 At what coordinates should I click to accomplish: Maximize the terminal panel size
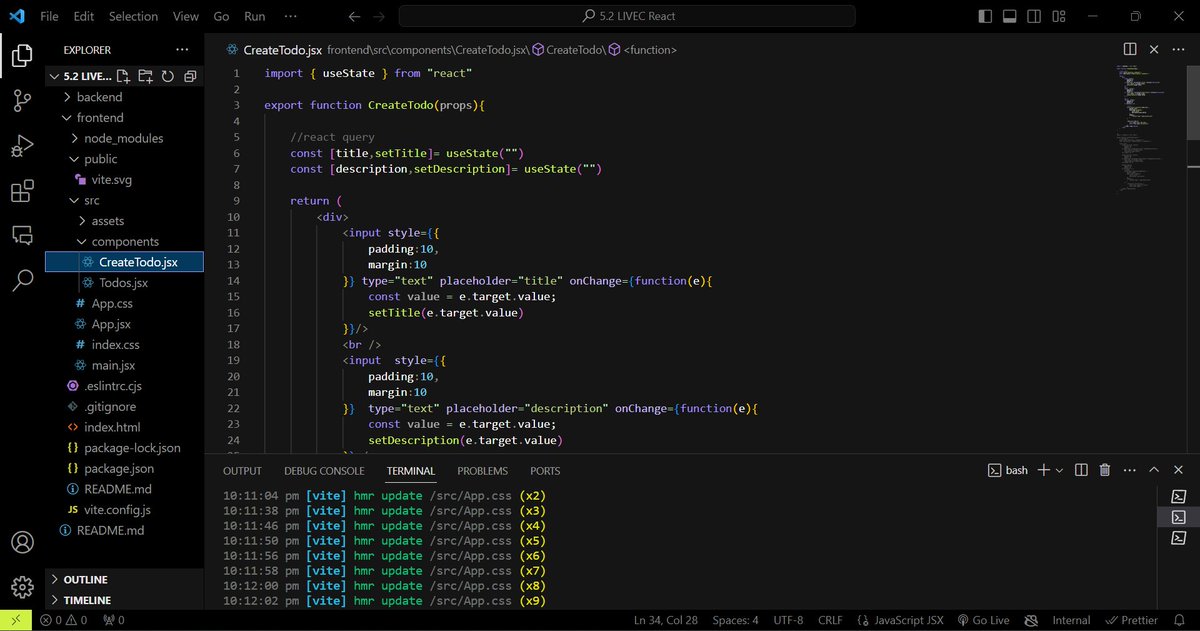(x=1154, y=470)
